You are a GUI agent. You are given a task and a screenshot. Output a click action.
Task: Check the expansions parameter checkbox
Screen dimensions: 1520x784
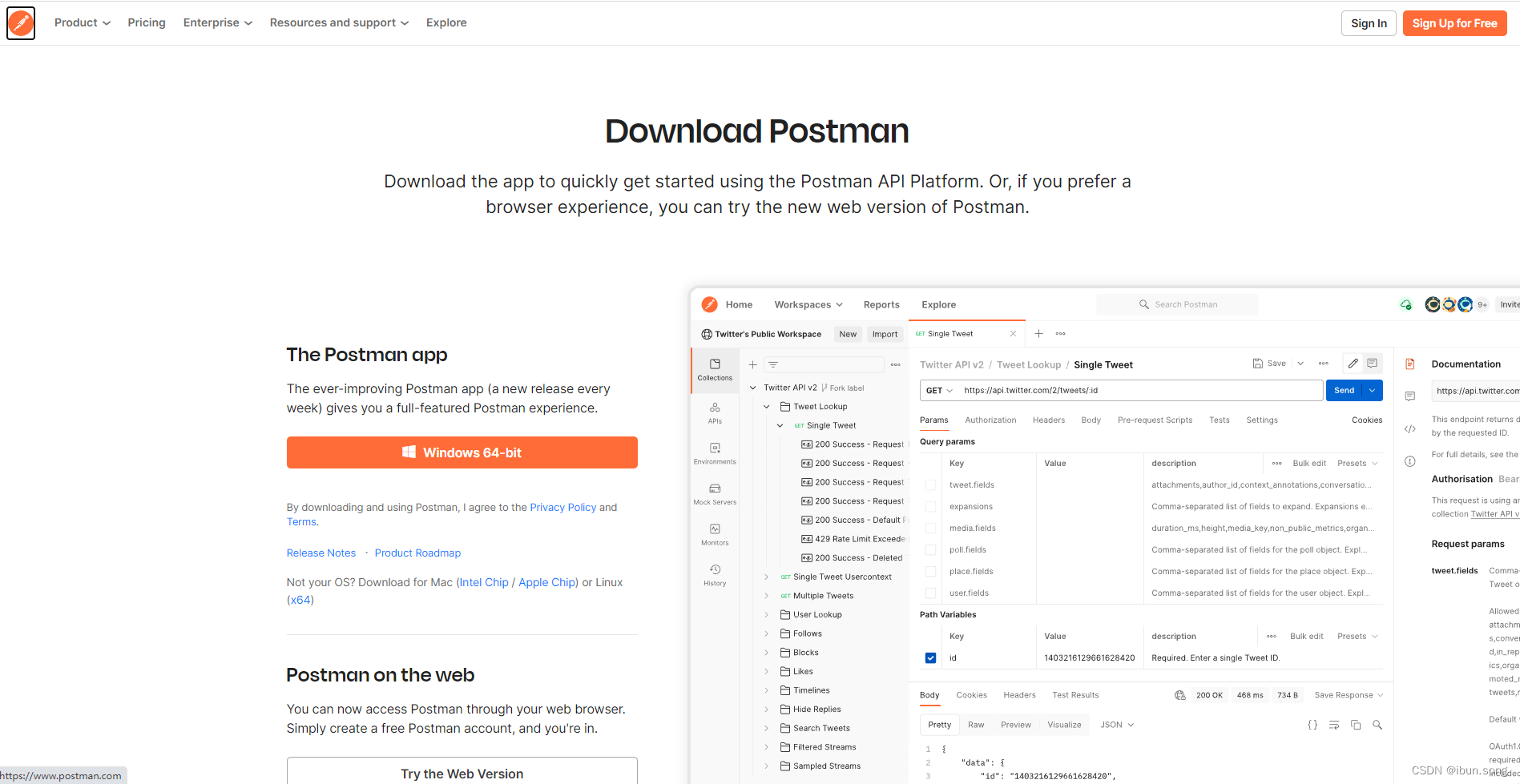(930, 507)
